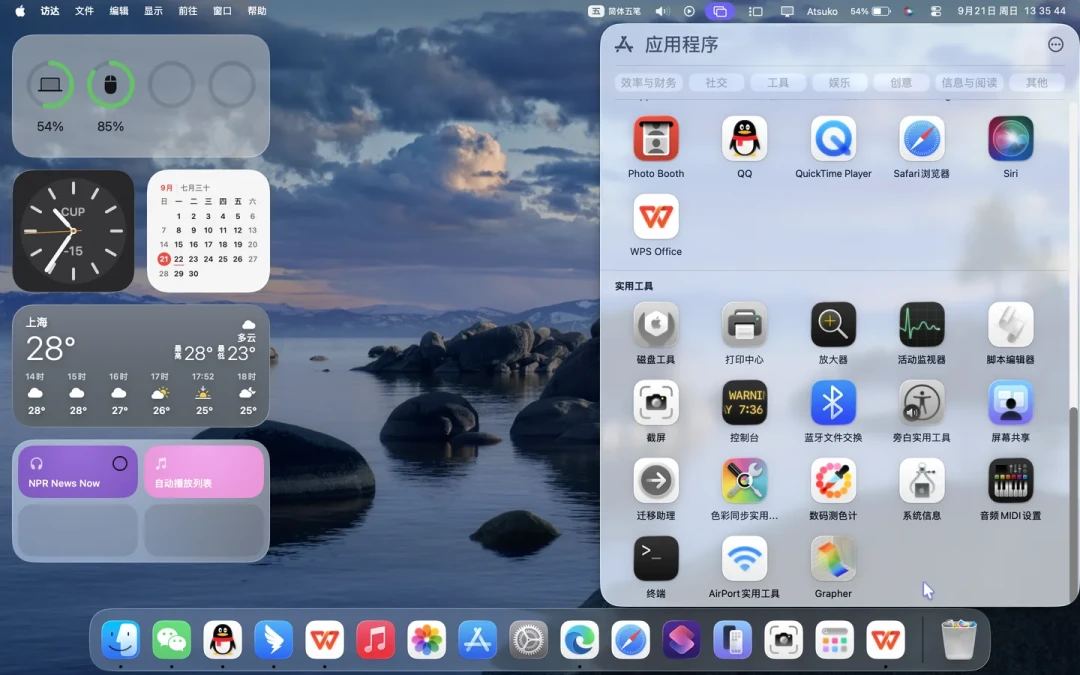
Task: Open 活动监视器 Activity Monitor
Action: pyautogui.click(x=922, y=325)
